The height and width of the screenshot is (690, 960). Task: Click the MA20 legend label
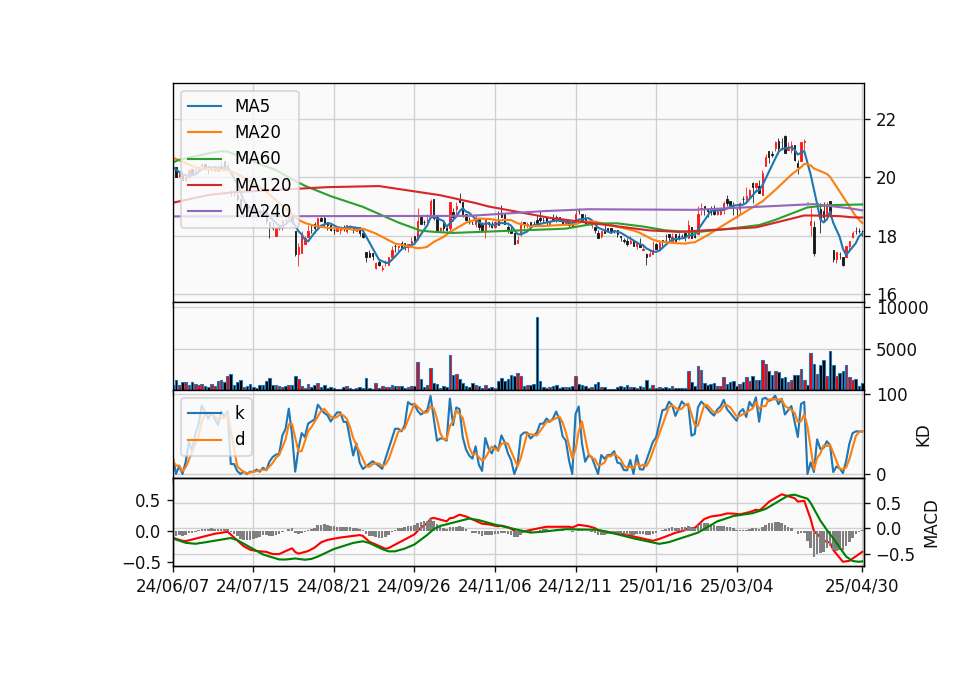[258, 132]
